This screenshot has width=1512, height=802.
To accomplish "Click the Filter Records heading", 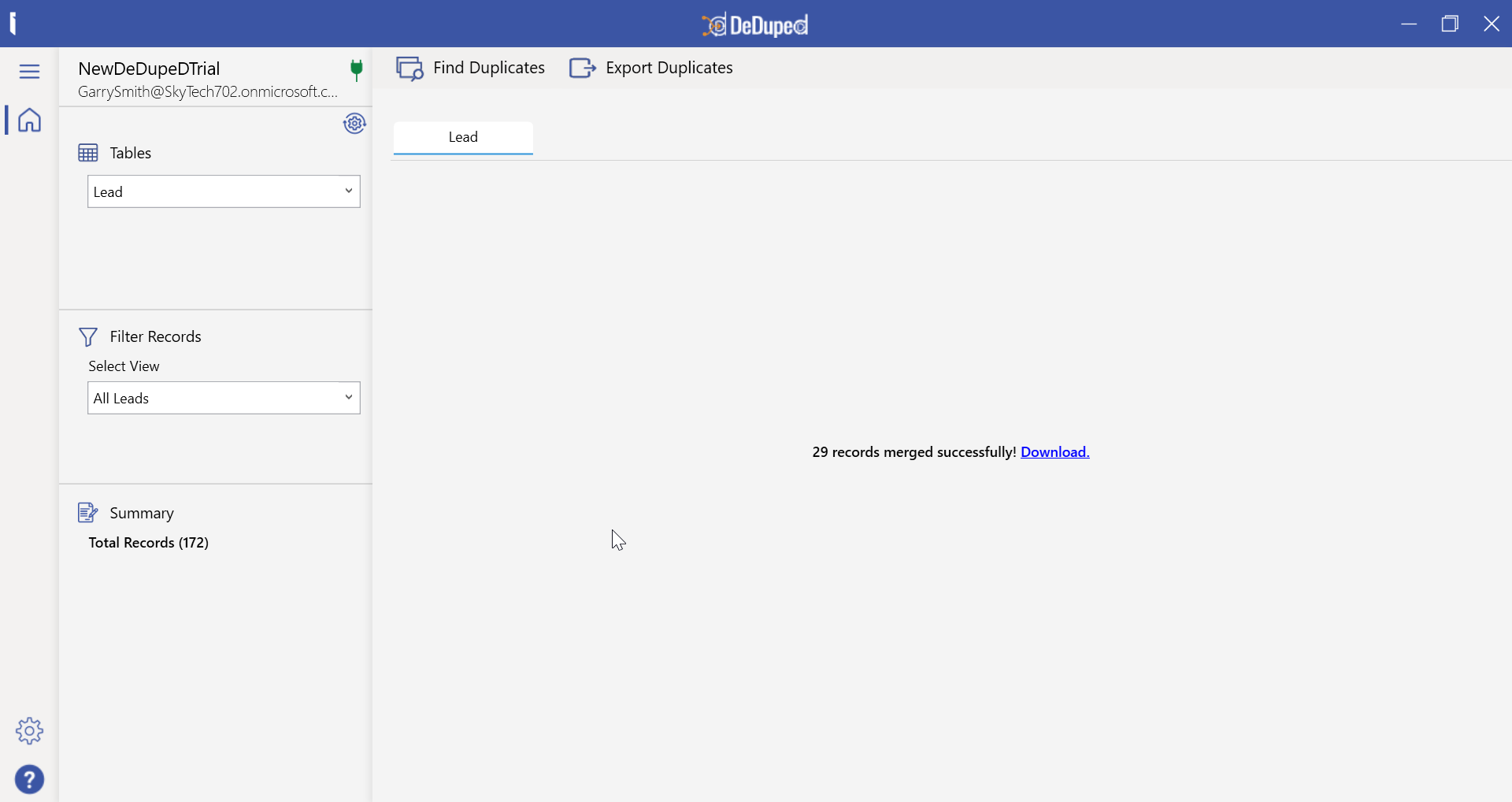I will (x=156, y=337).
